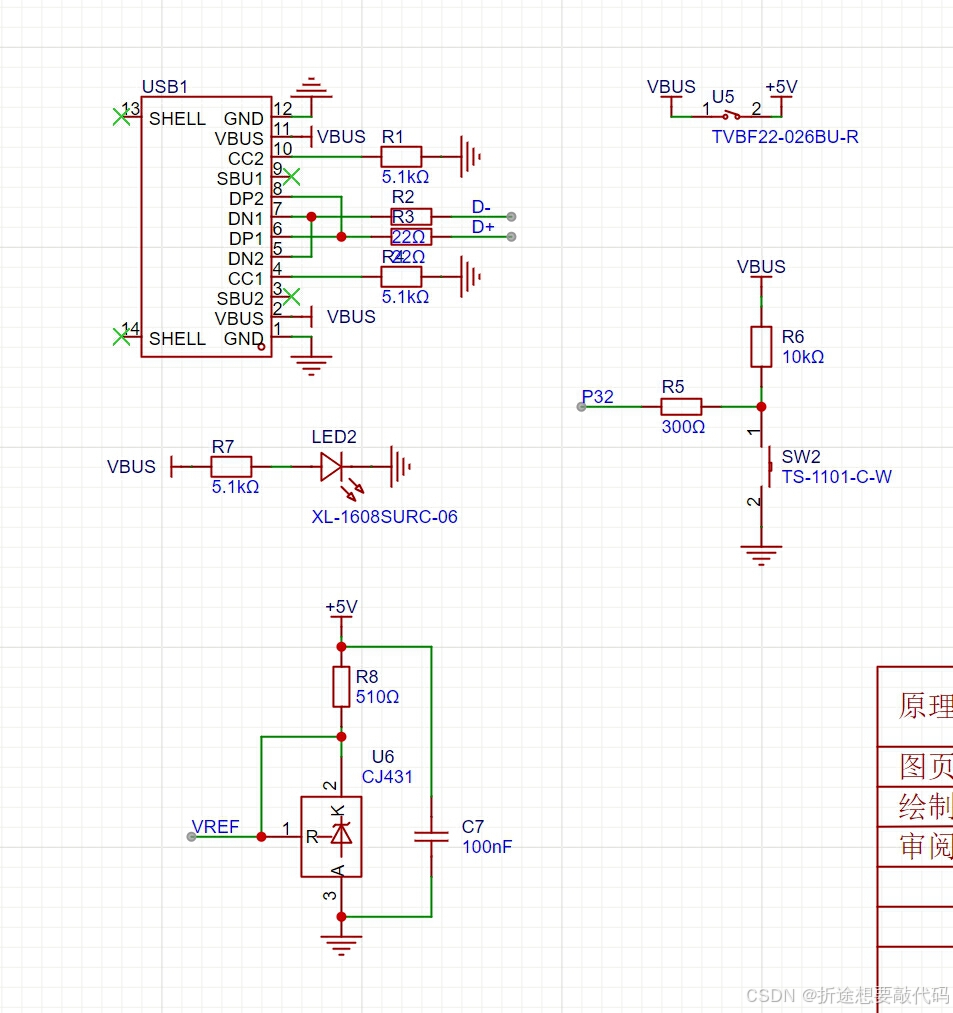Select the P32 net label
The height and width of the screenshot is (1013, 953).
pyautogui.click(x=598, y=397)
